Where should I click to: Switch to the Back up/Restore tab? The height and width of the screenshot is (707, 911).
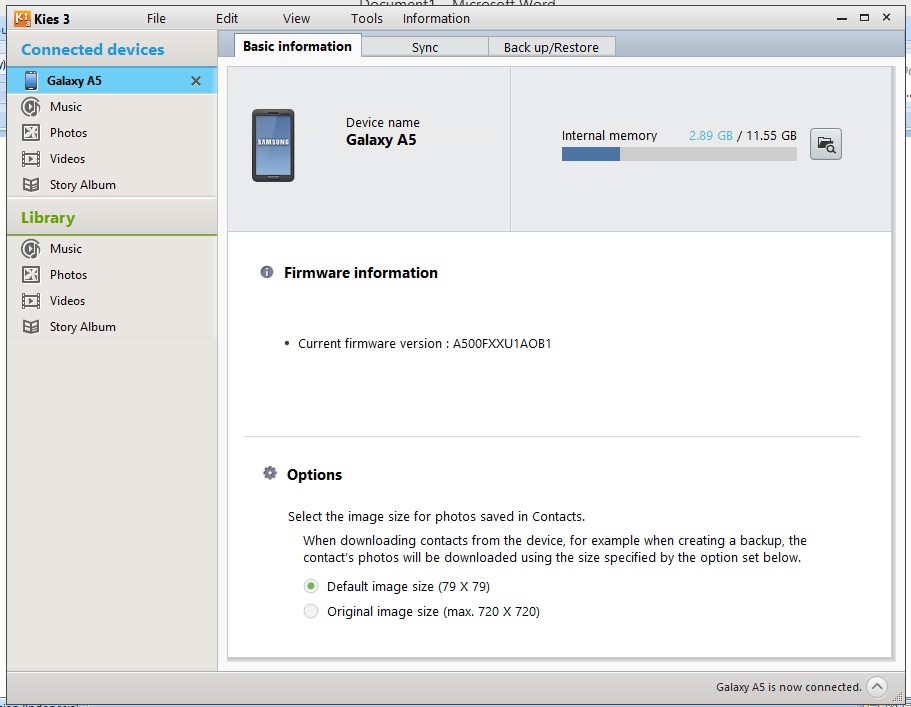point(552,46)
